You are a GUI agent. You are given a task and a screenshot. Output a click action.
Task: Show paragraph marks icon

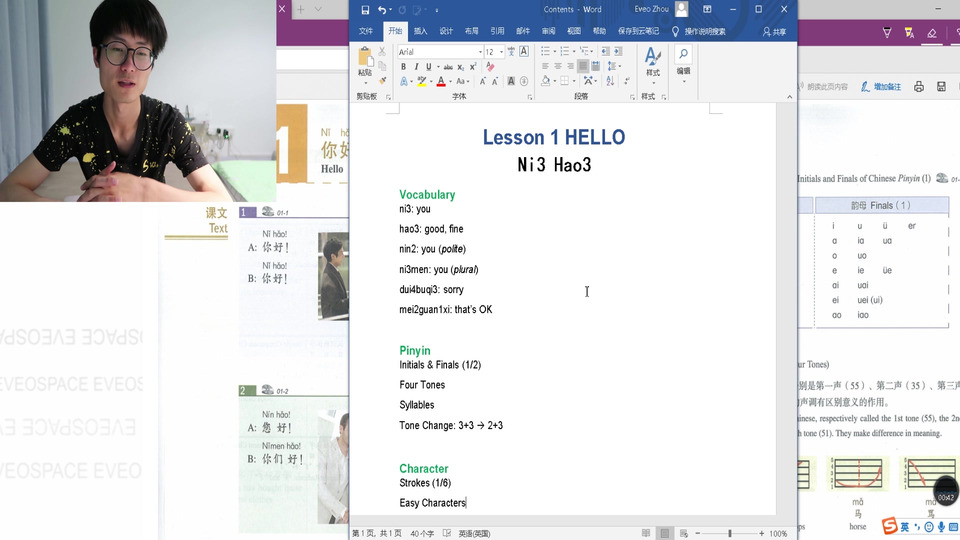[x=626, y=81]
